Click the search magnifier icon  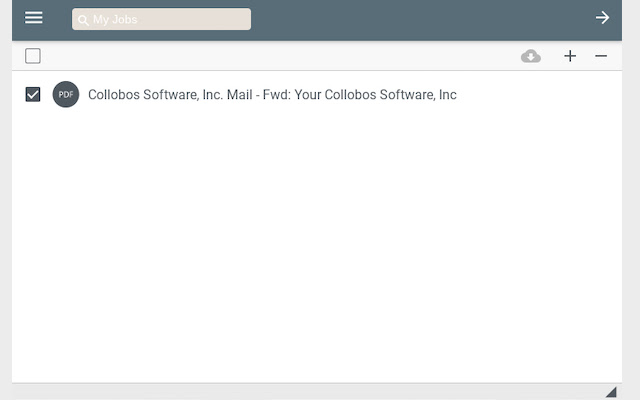click(x=83, y=20)
